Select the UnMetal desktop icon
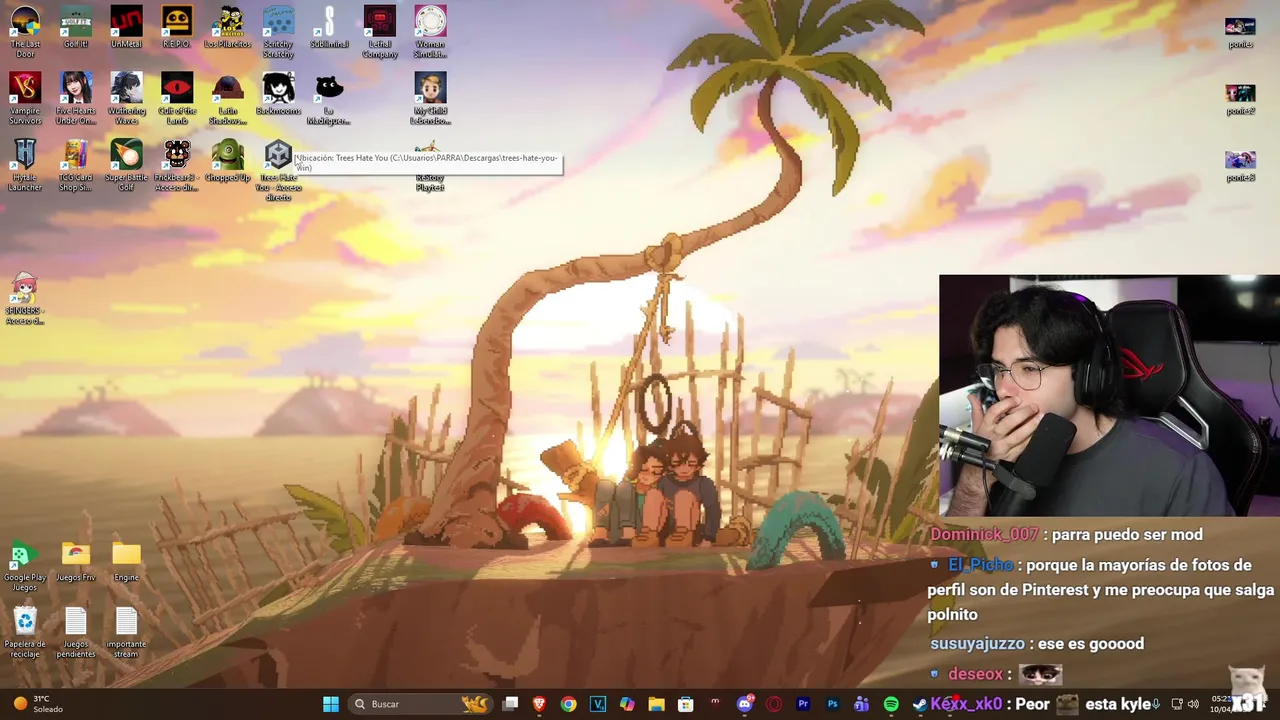 [x=126, y=27]
